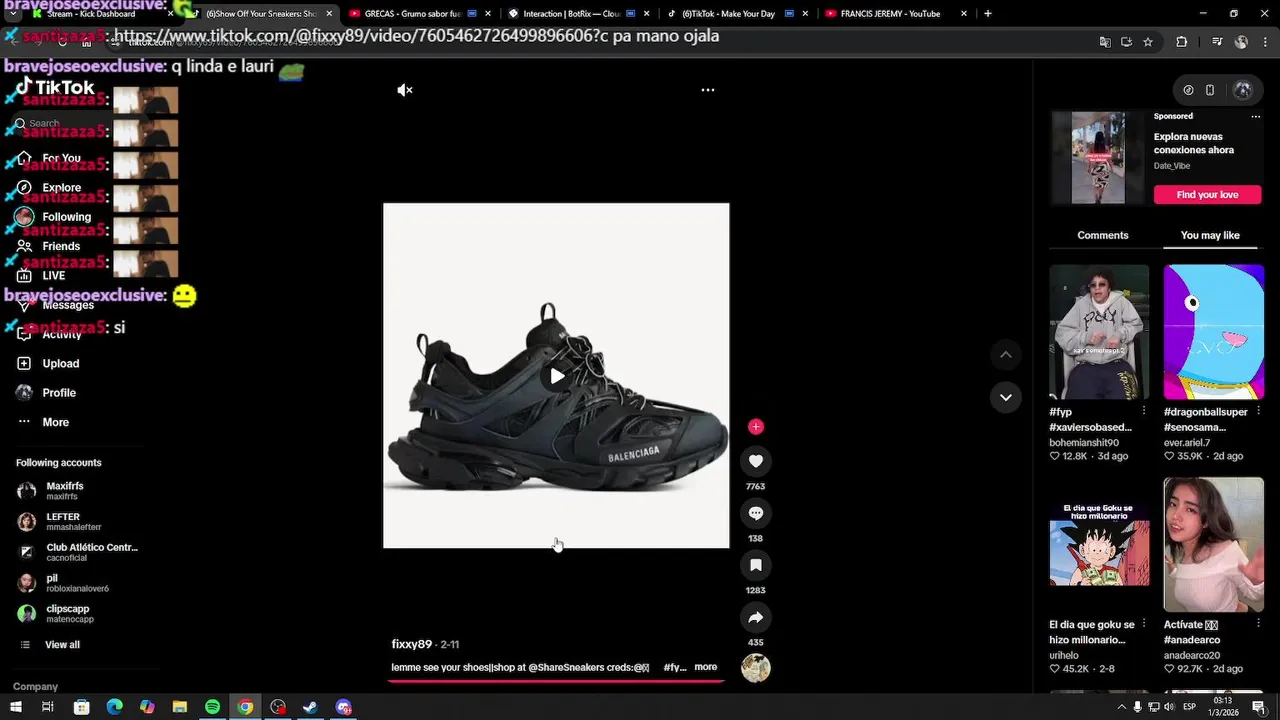Expand following list with View all
This screenshot has width=1280, height=720.
pyautogui.click(x=61, y=645)
